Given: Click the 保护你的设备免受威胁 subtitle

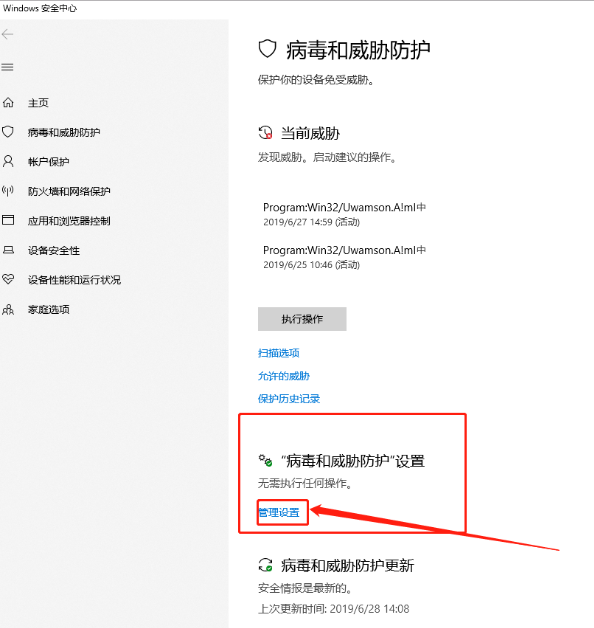Looking at the screenshot, I should pos(316,80).
